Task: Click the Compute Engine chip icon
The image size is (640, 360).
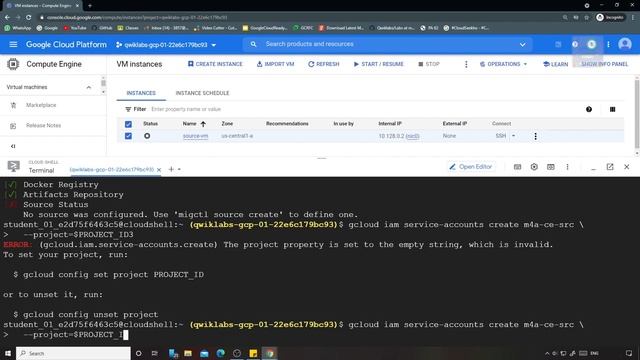Action: coord(13,64)
